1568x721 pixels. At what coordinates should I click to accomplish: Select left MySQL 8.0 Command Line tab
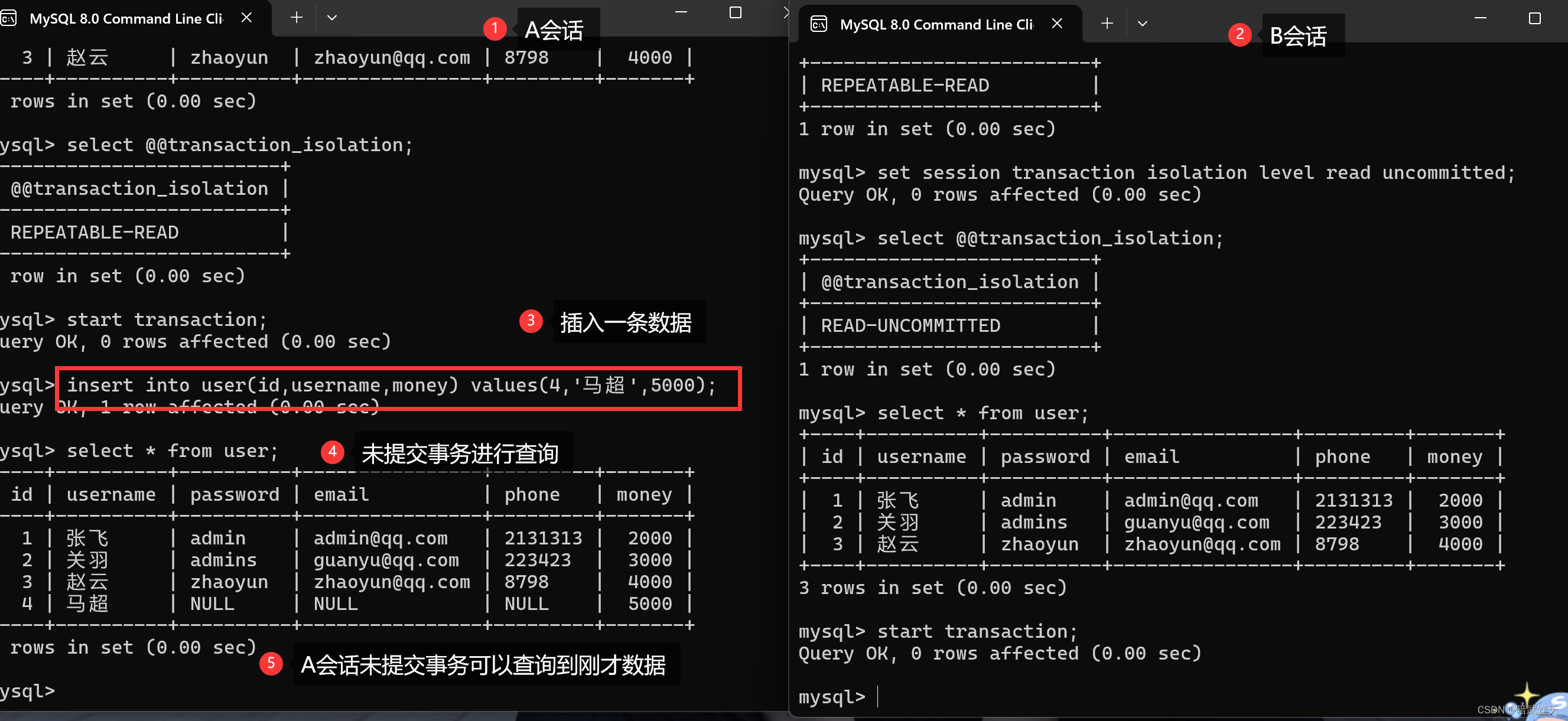[126, 19]
